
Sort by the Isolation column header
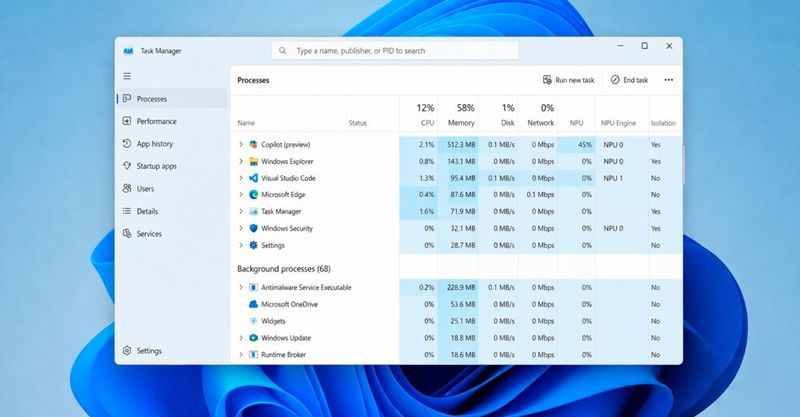point(663,123)
